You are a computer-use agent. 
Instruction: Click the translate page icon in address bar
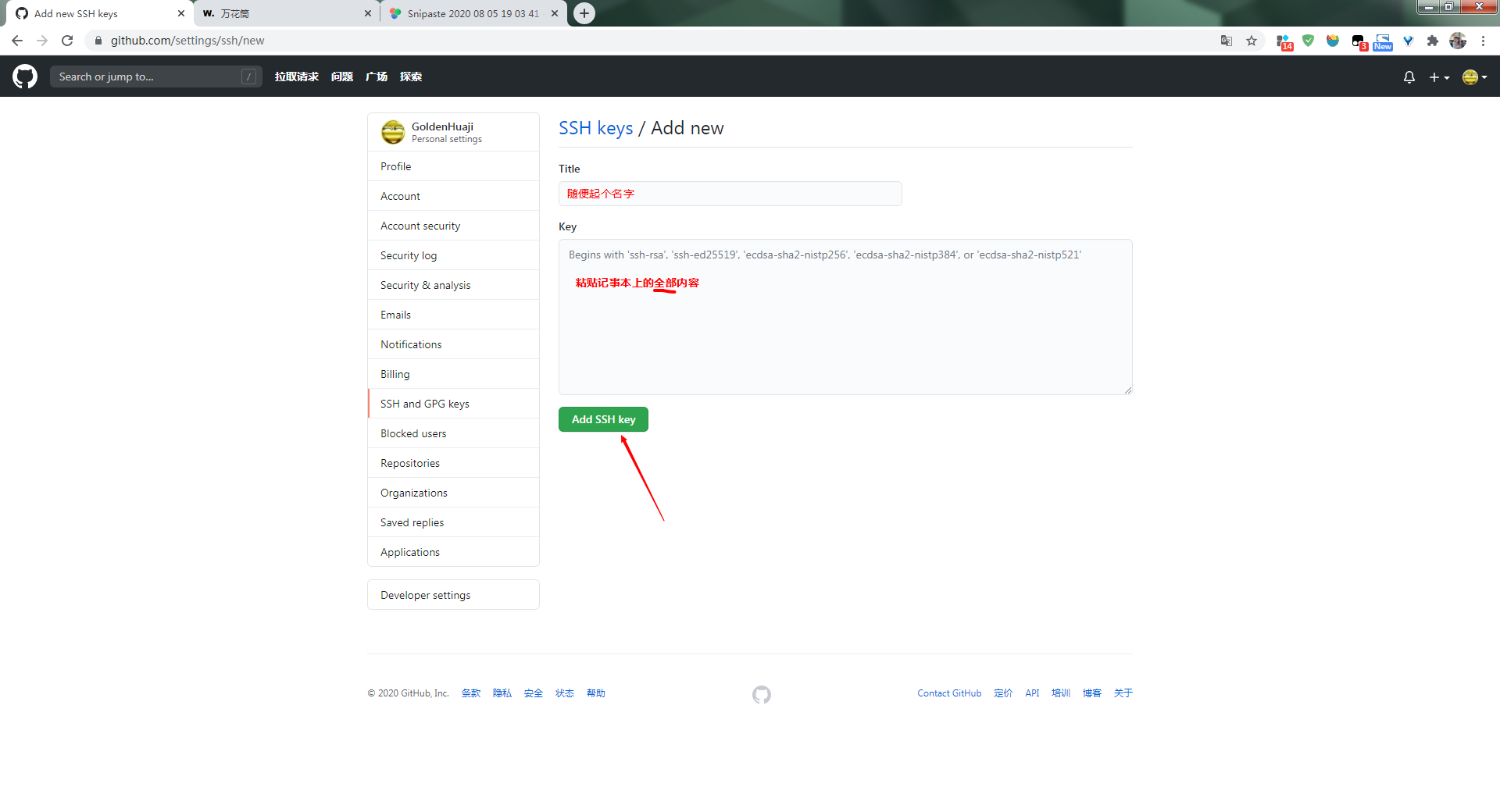[1227, 41]
